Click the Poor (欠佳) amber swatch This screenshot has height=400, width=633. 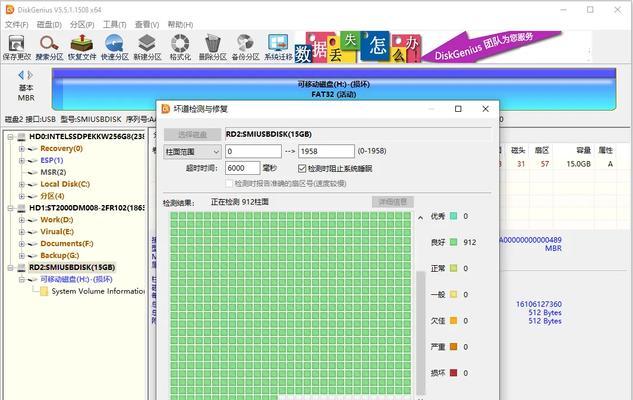point(453,320)
